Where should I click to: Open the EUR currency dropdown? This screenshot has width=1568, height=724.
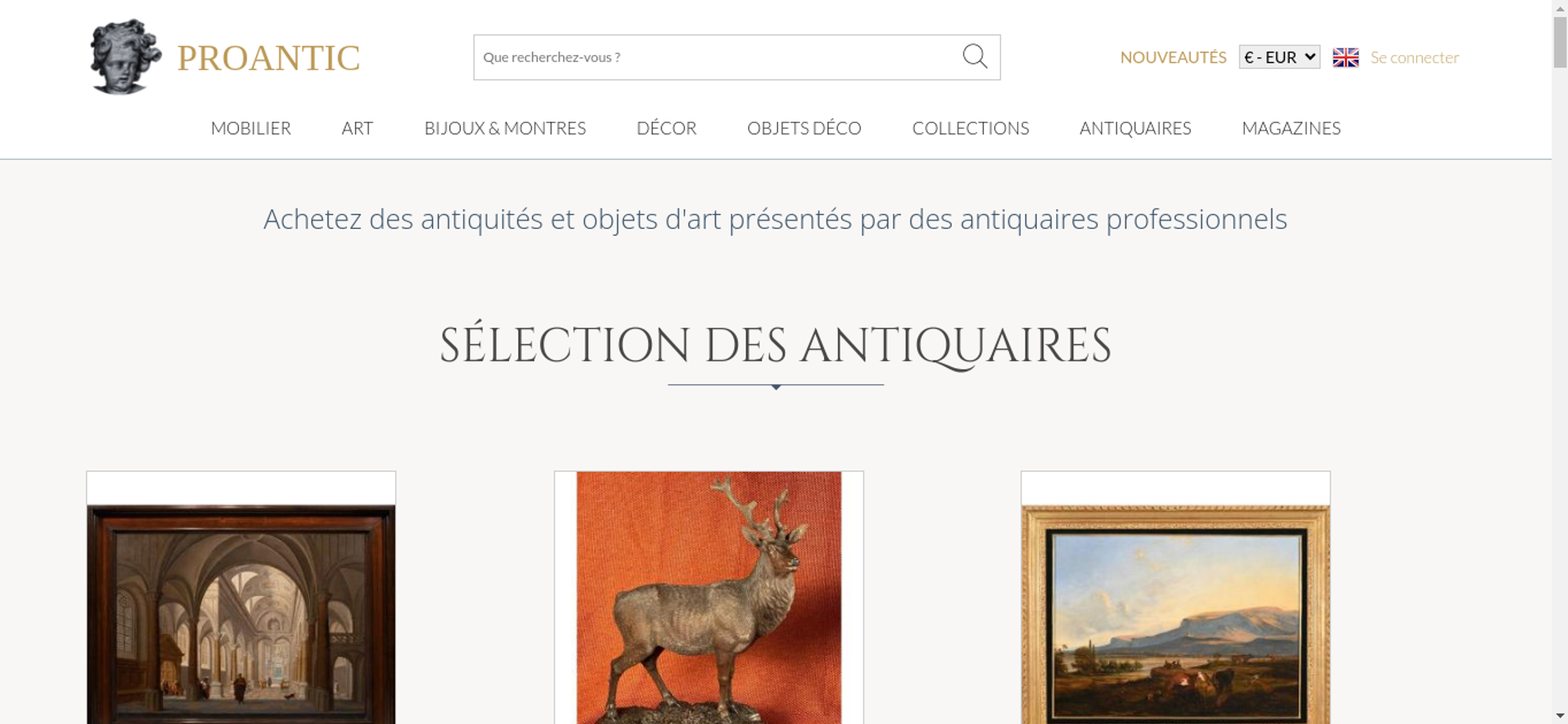click(x=1279, y=57)
